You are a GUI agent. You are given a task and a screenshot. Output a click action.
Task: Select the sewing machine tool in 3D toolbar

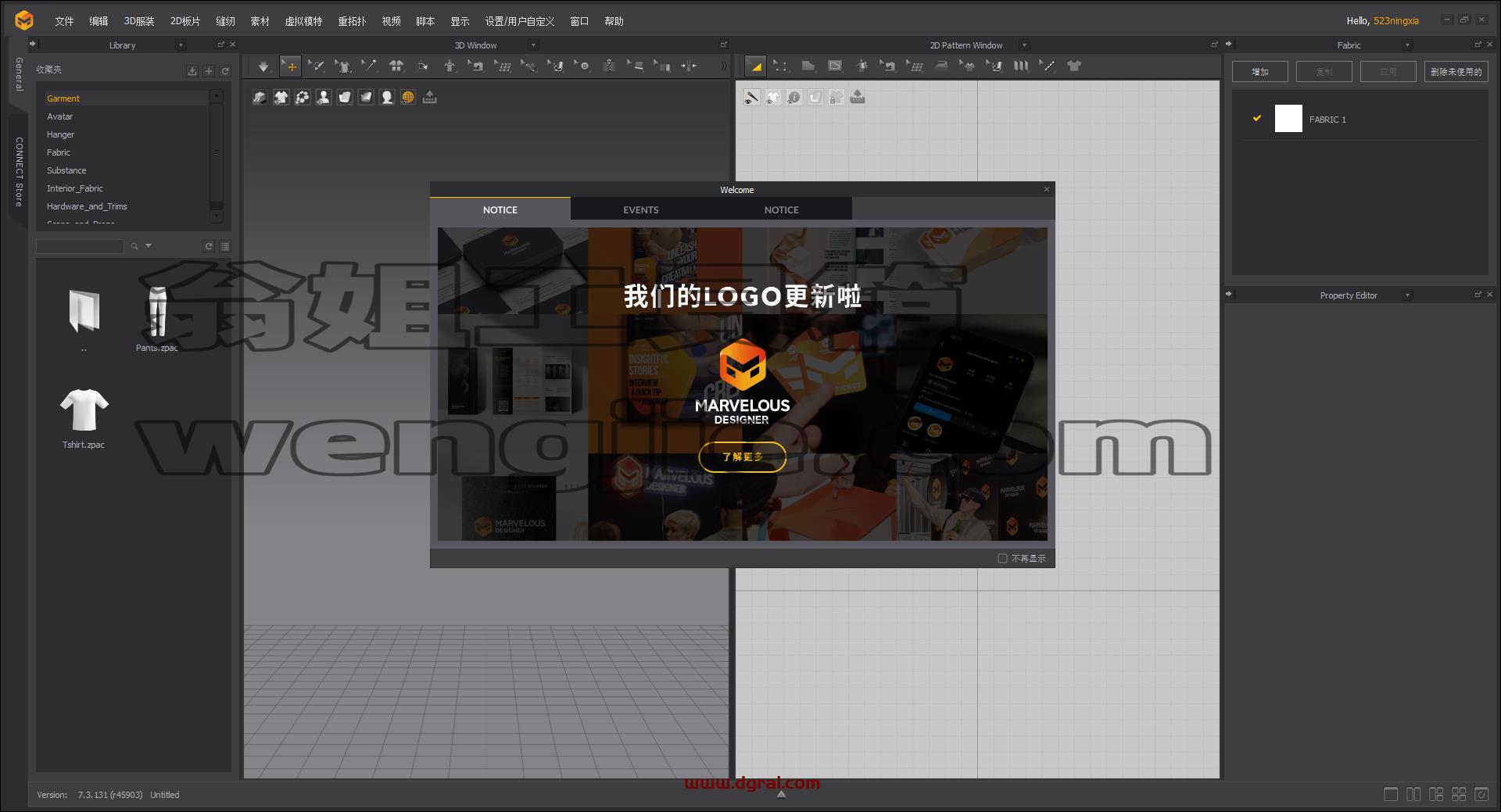(476, 66)
